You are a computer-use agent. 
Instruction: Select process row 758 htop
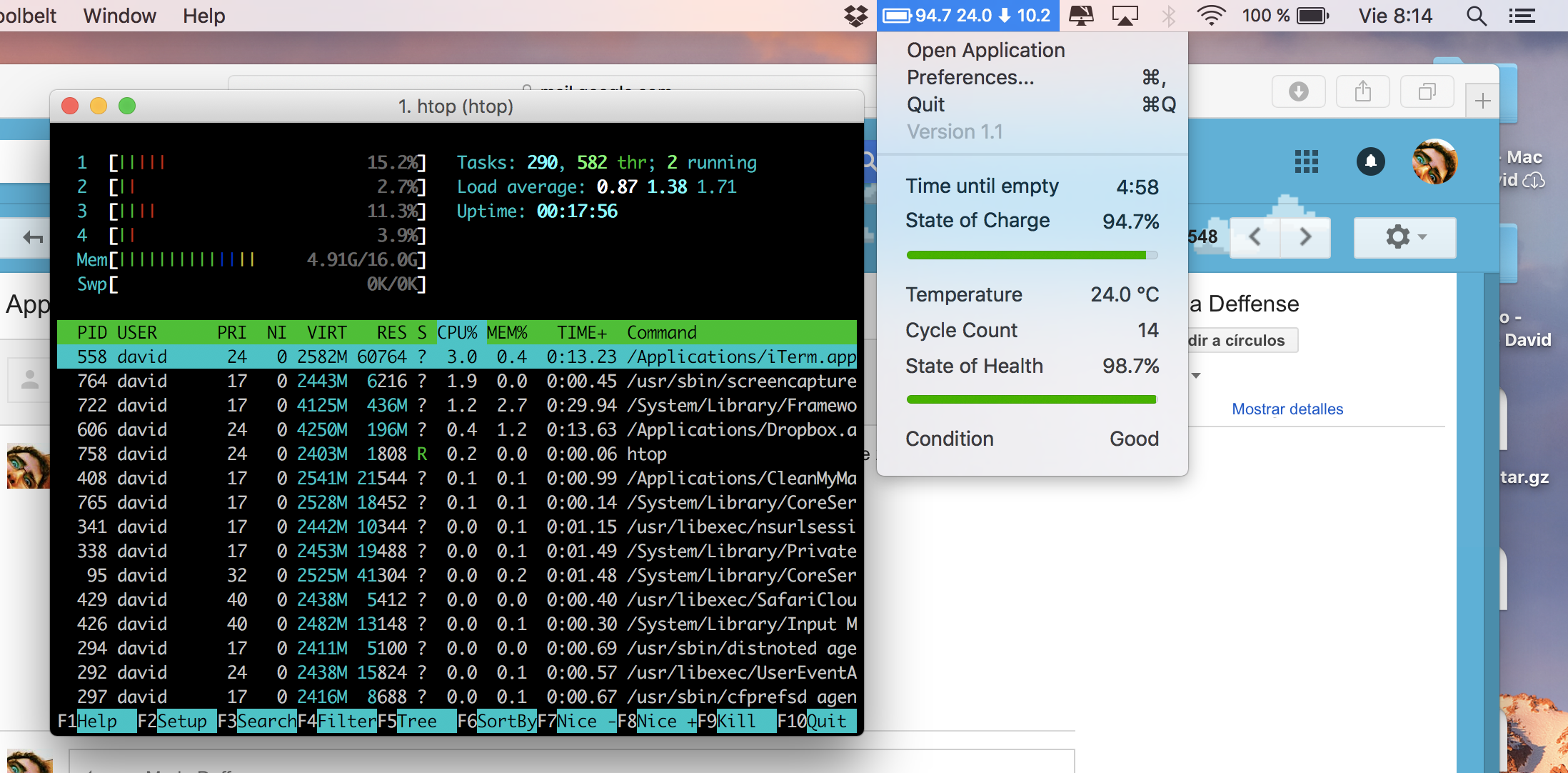[x=457, y=454]
